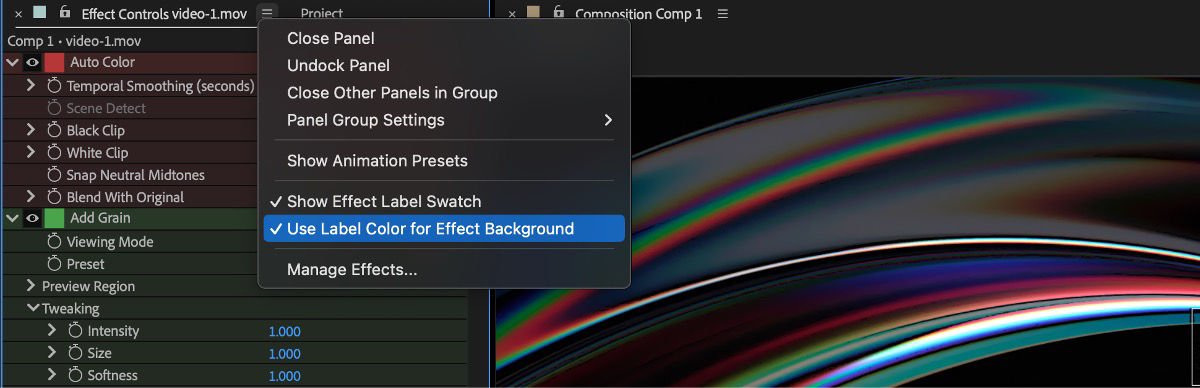The height and width of the screenshot is (388, 1200).
Task: Hide the Auto Color effect with its eye icon
Action: [x=32, y=62]
